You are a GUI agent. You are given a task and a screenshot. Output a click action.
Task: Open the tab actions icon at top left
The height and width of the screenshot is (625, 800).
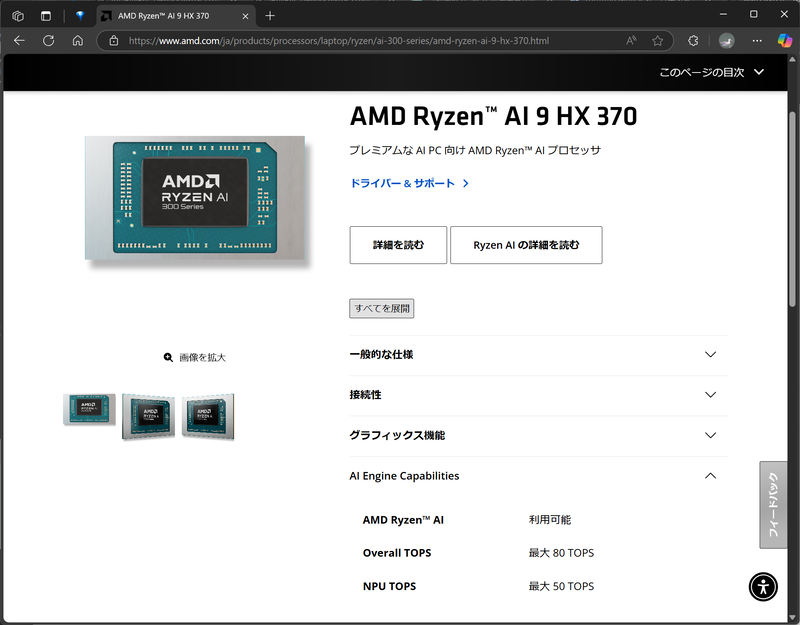16,16
